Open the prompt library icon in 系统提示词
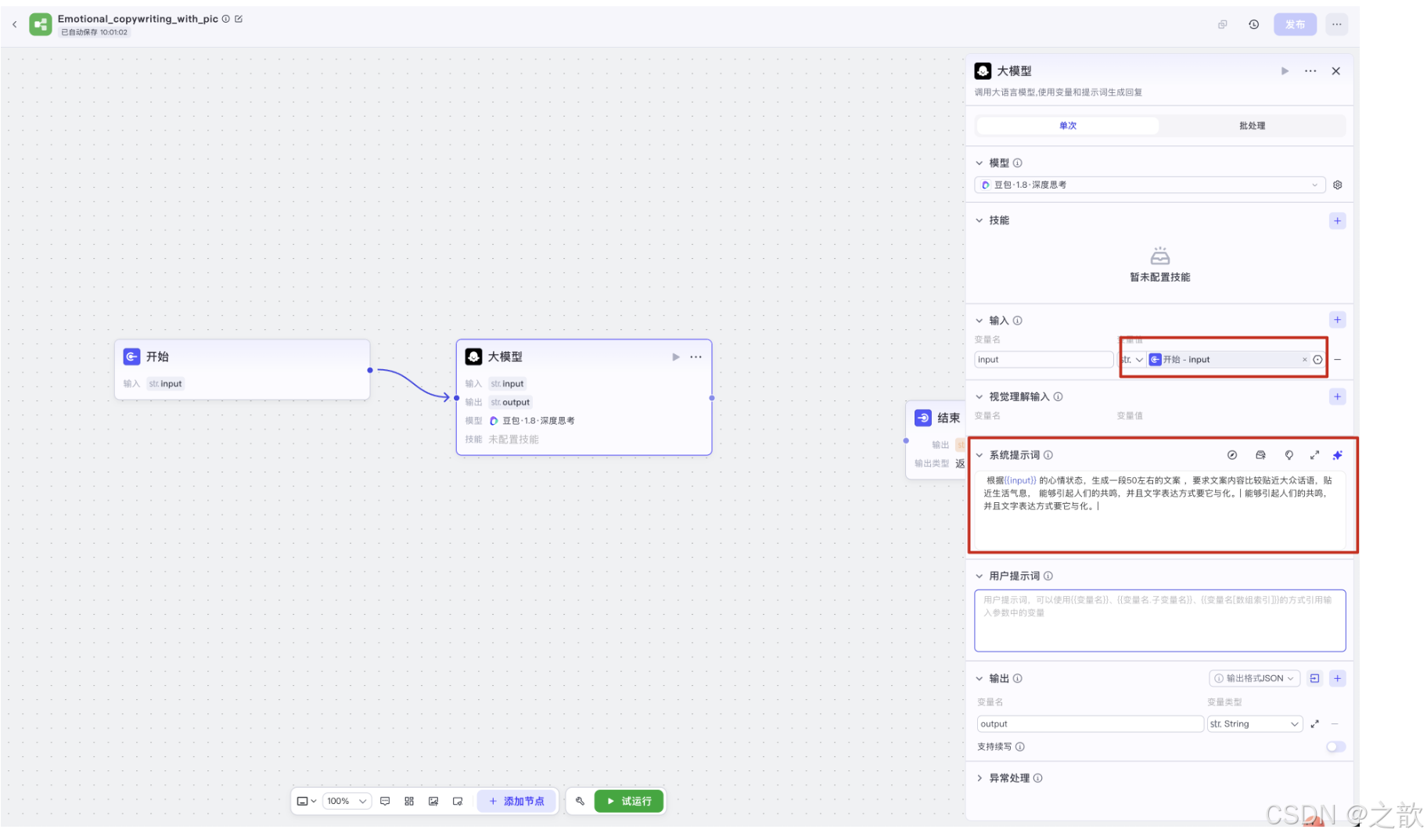 click(x=1260, y=455)
